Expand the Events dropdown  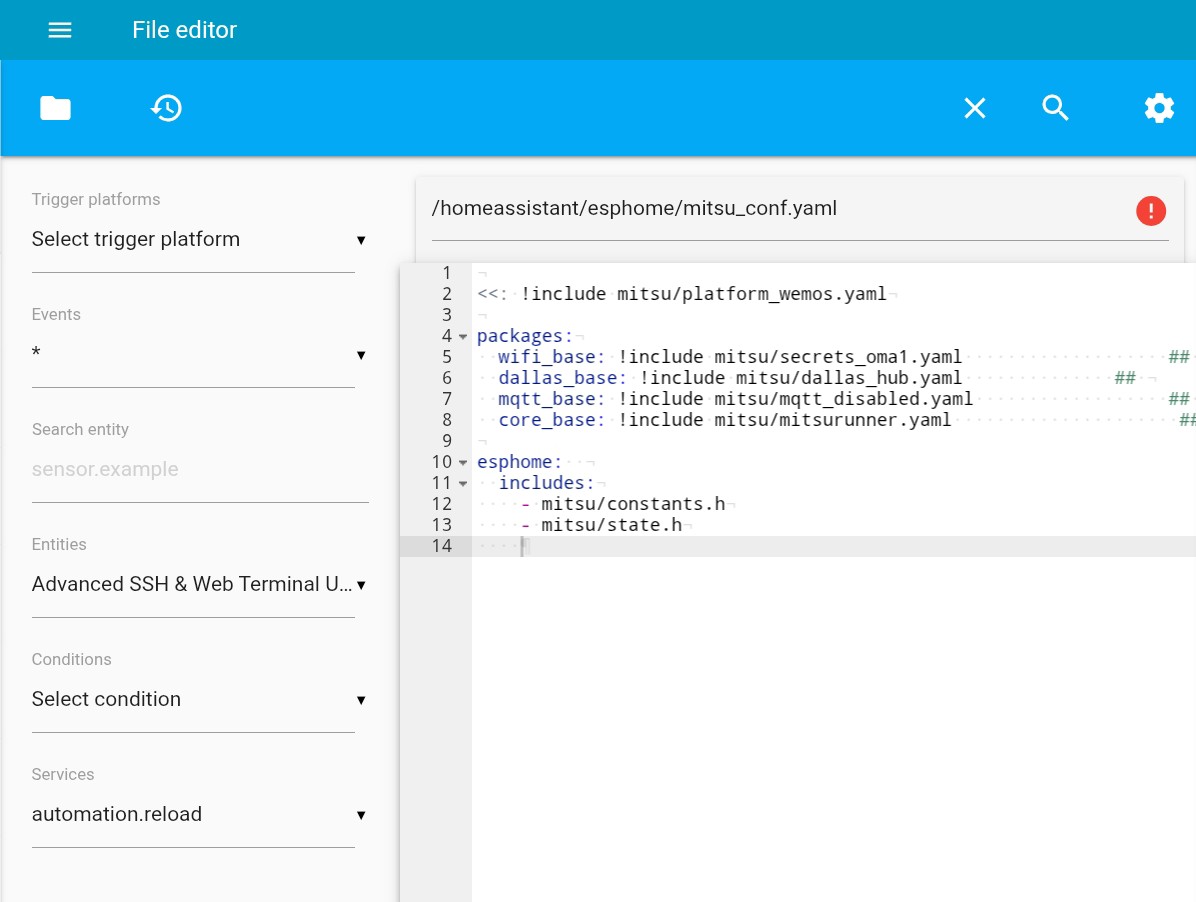coord(198,355)
